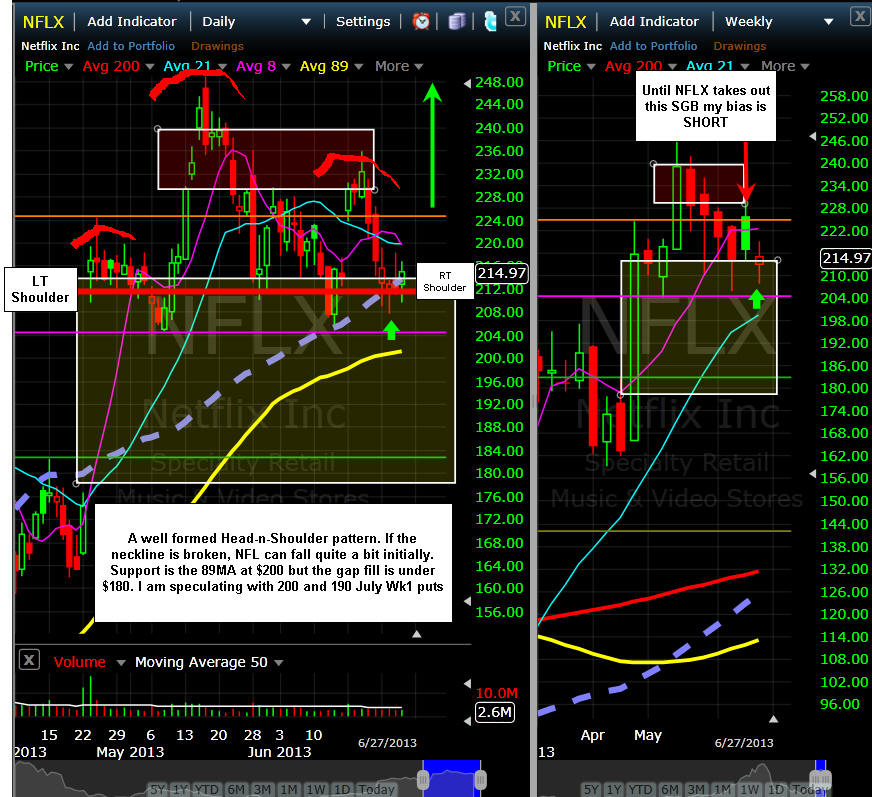Click Netflix Inc name in Daily chart
This screenshot has height=797, width=872.
click(x=50, y=46)
